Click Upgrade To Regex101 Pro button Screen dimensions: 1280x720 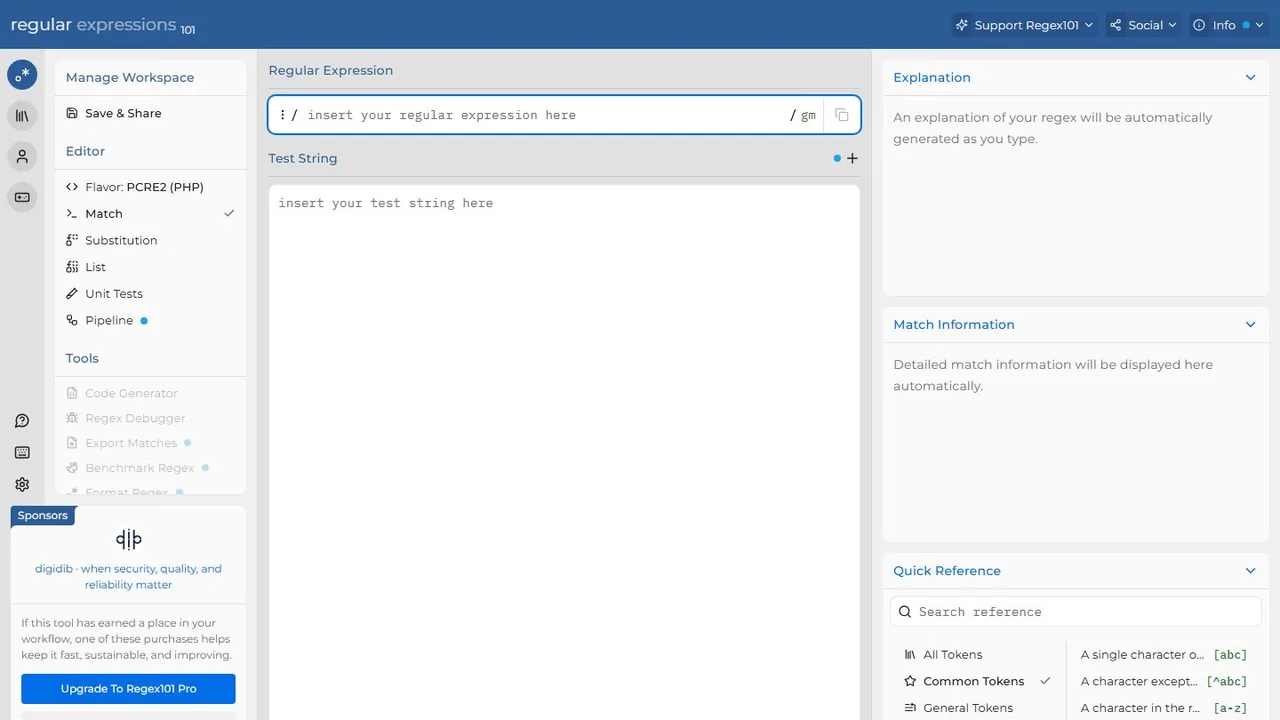128,689
